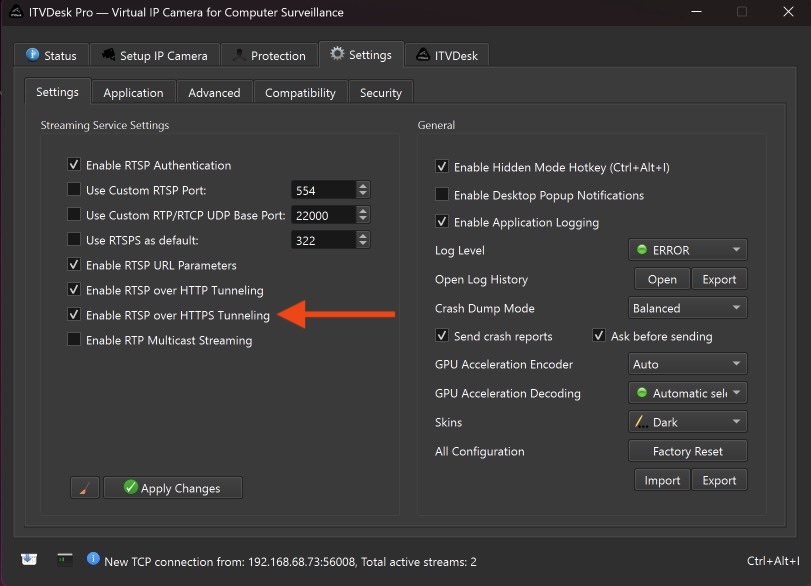
Task: Uncheck Send crash reports
Action: click(x=442, y=335)
